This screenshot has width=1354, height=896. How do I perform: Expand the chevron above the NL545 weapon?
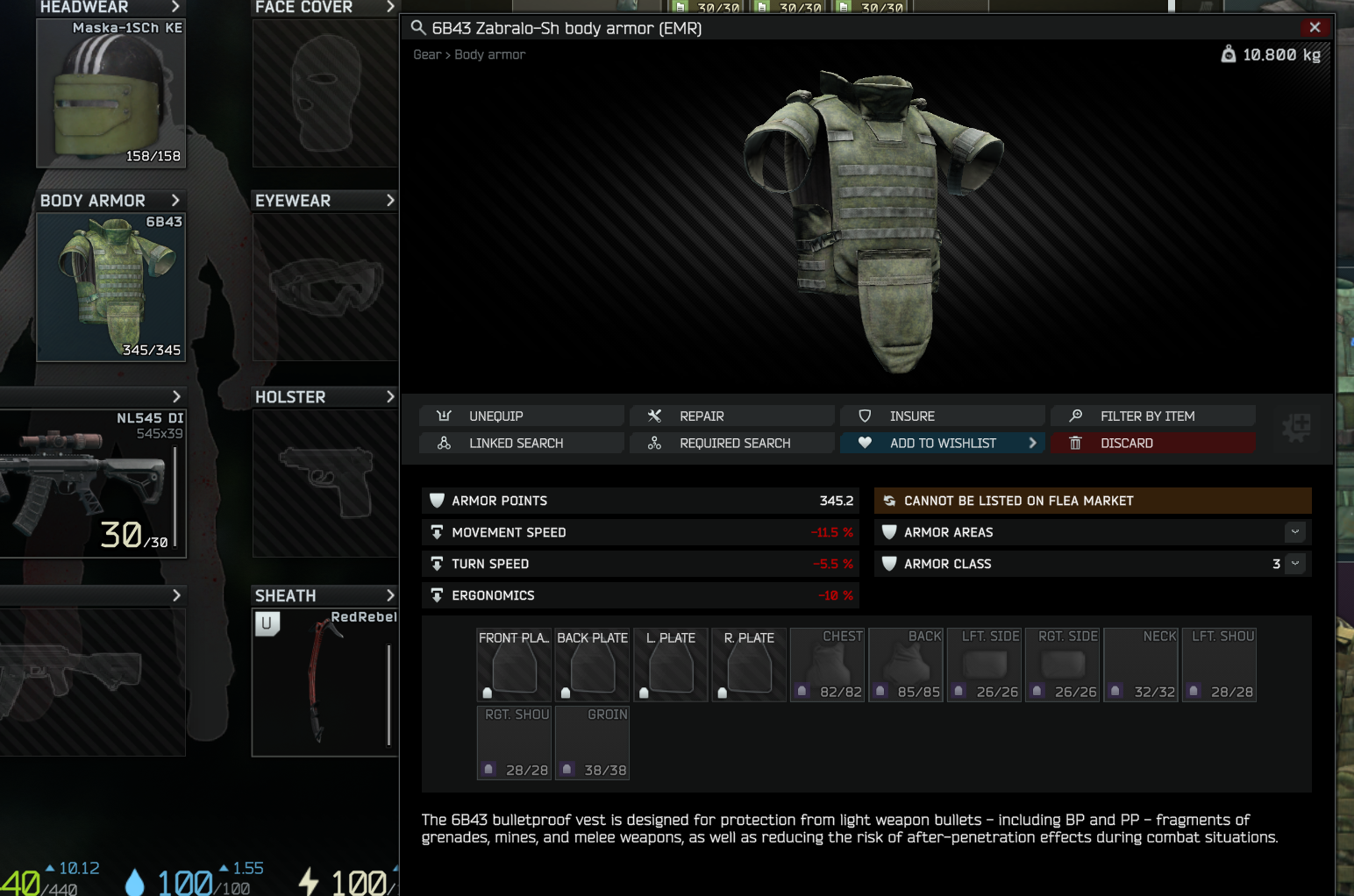click(x=176, y=397)
